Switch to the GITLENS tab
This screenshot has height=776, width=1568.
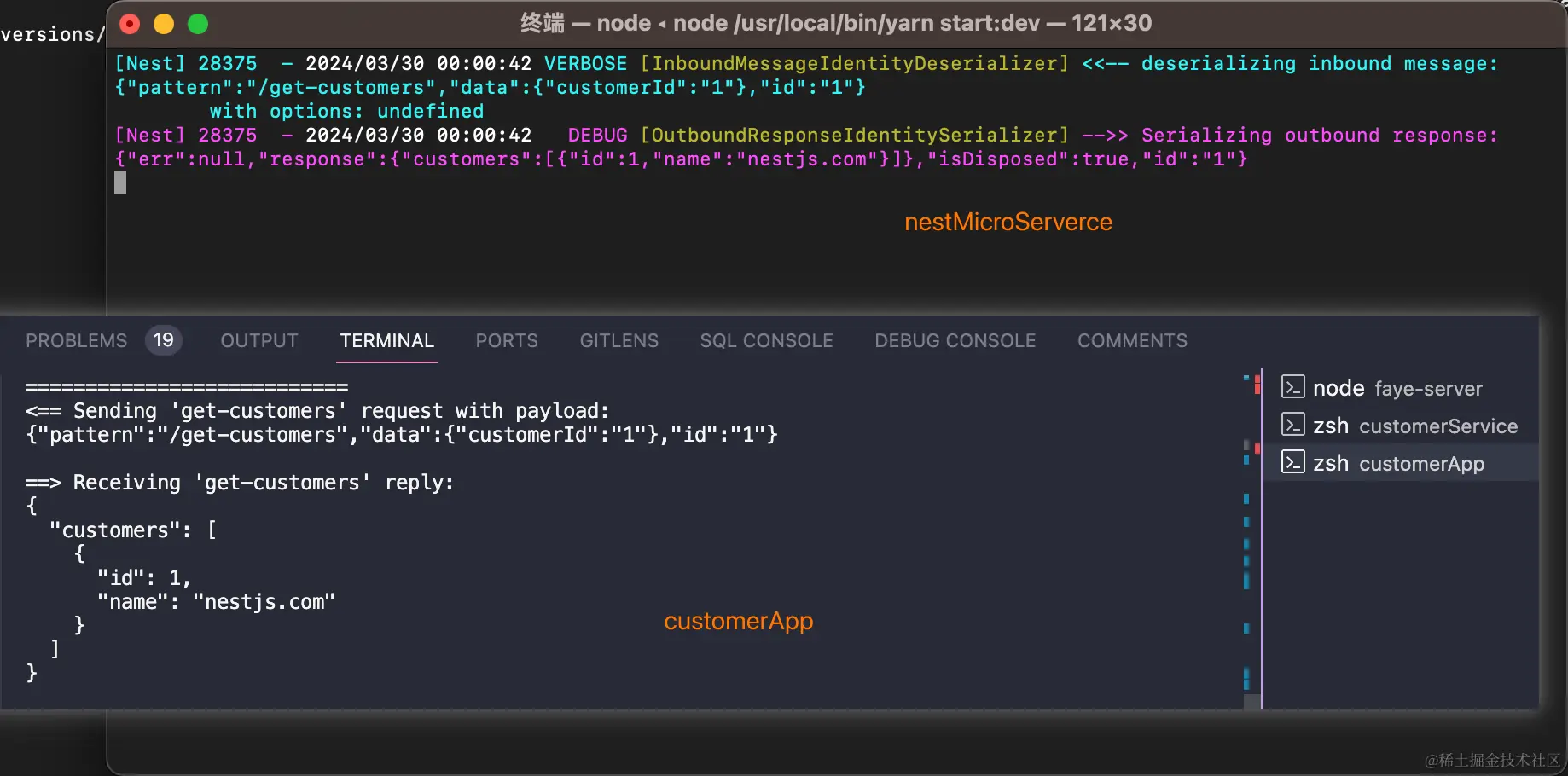(x=619, y=340)
